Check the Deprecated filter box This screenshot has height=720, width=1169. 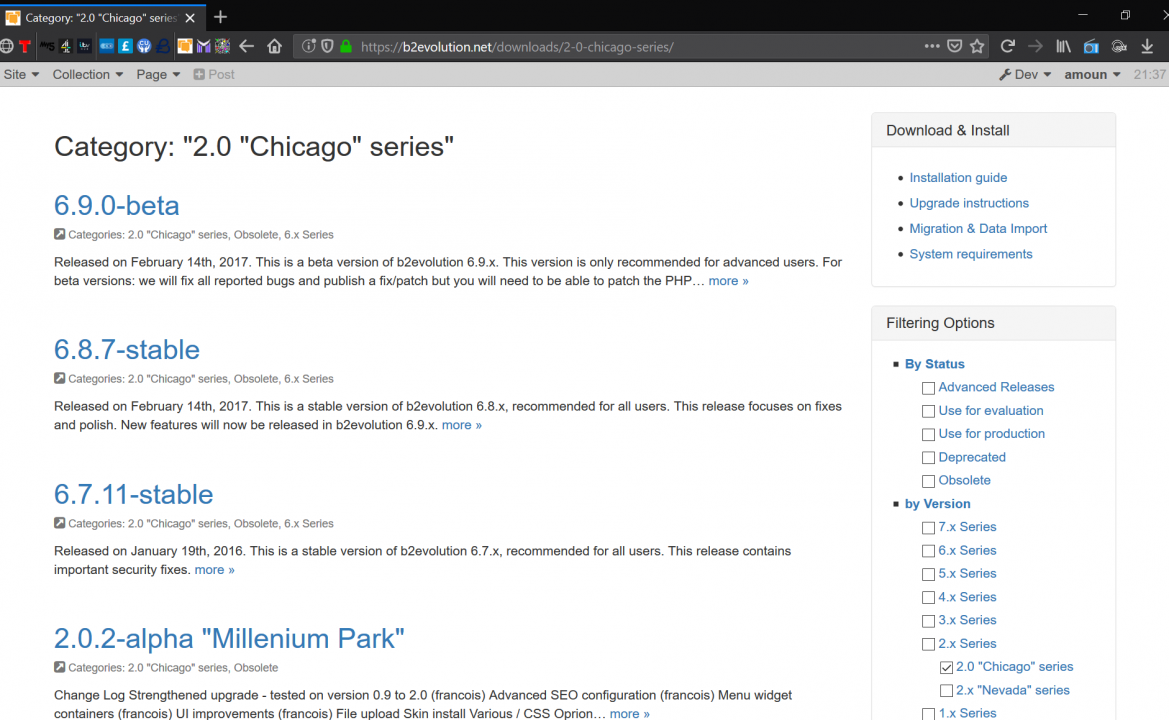pyautogui.click(x=928, y=458)
